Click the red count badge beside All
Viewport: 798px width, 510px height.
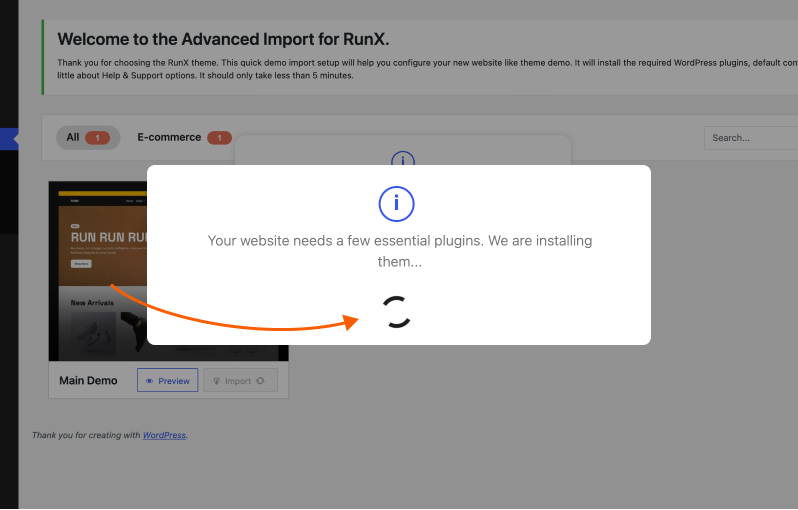coord(97,138)
